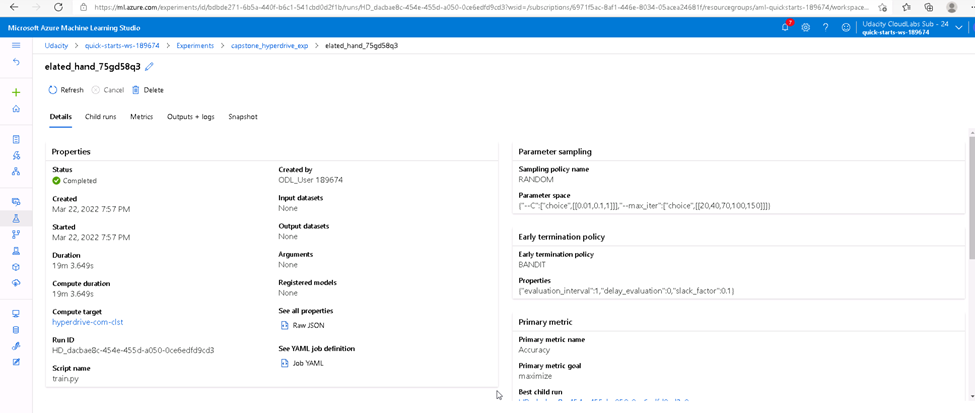The image size is (975, 413).
Task: Add page to favorites star icon
Action: tap(882, 7)
